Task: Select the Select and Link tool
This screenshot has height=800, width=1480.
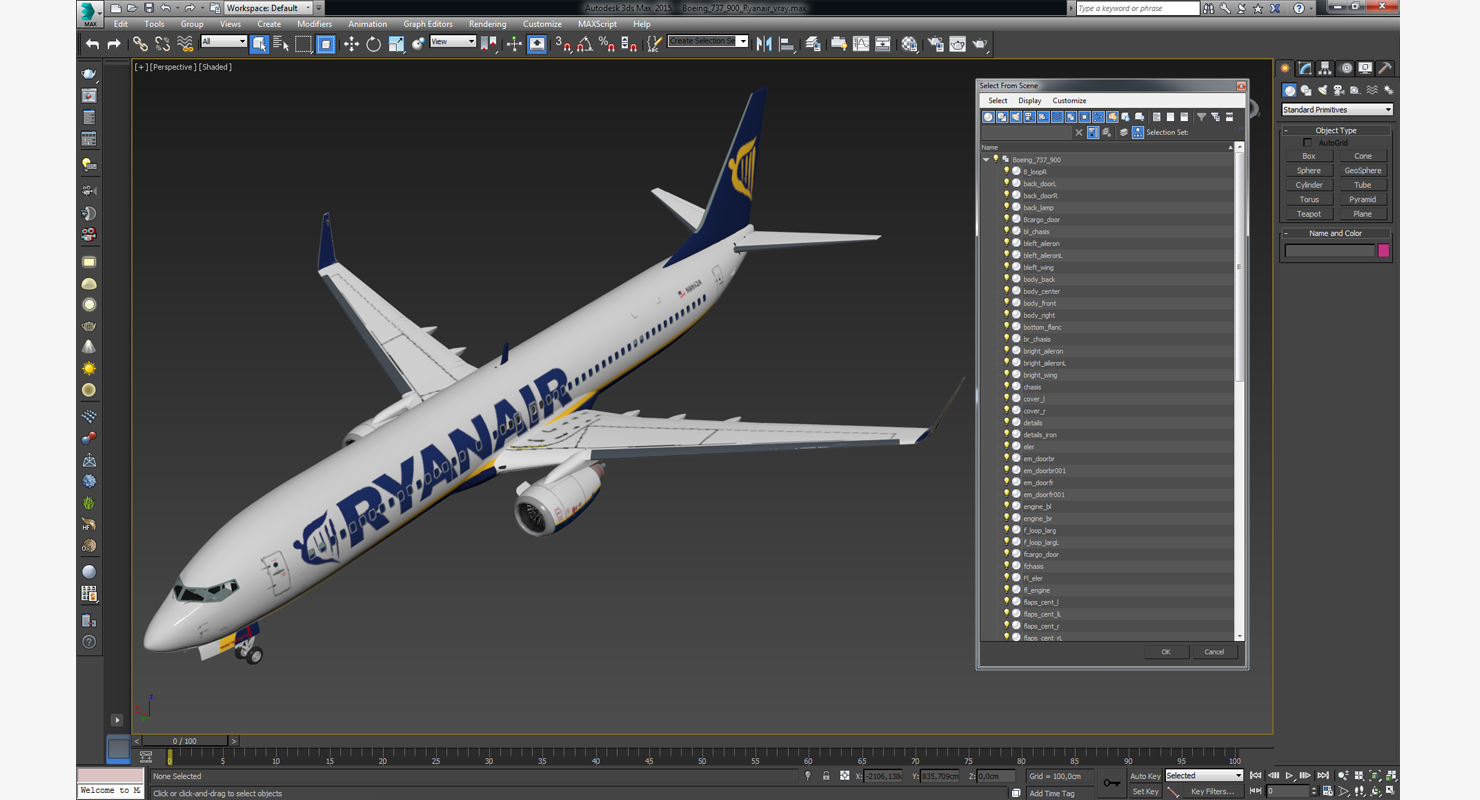Action: point(141,44)
